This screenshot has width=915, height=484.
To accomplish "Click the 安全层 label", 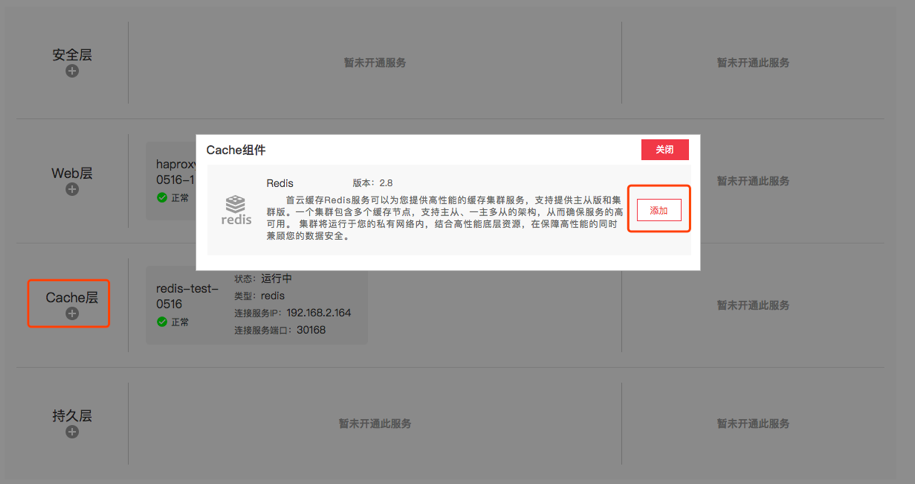I will [x=72, y=55].
